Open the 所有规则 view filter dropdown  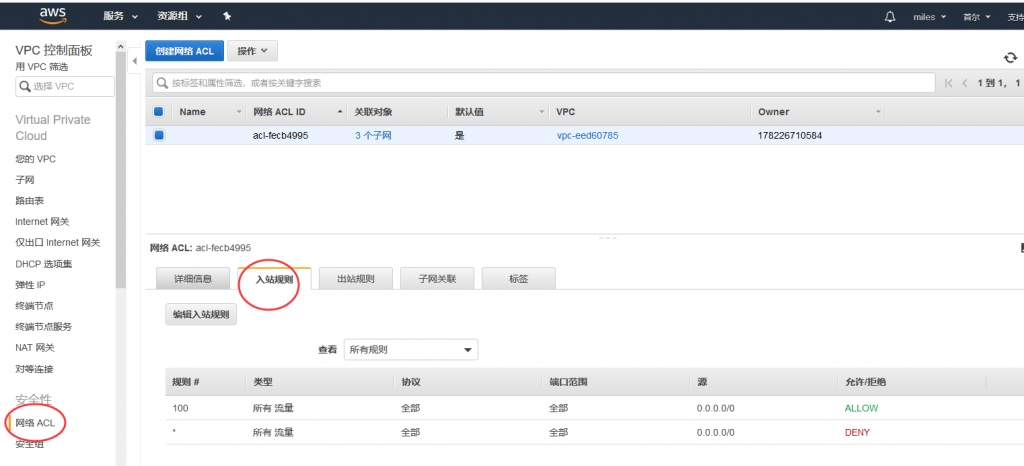410,350
